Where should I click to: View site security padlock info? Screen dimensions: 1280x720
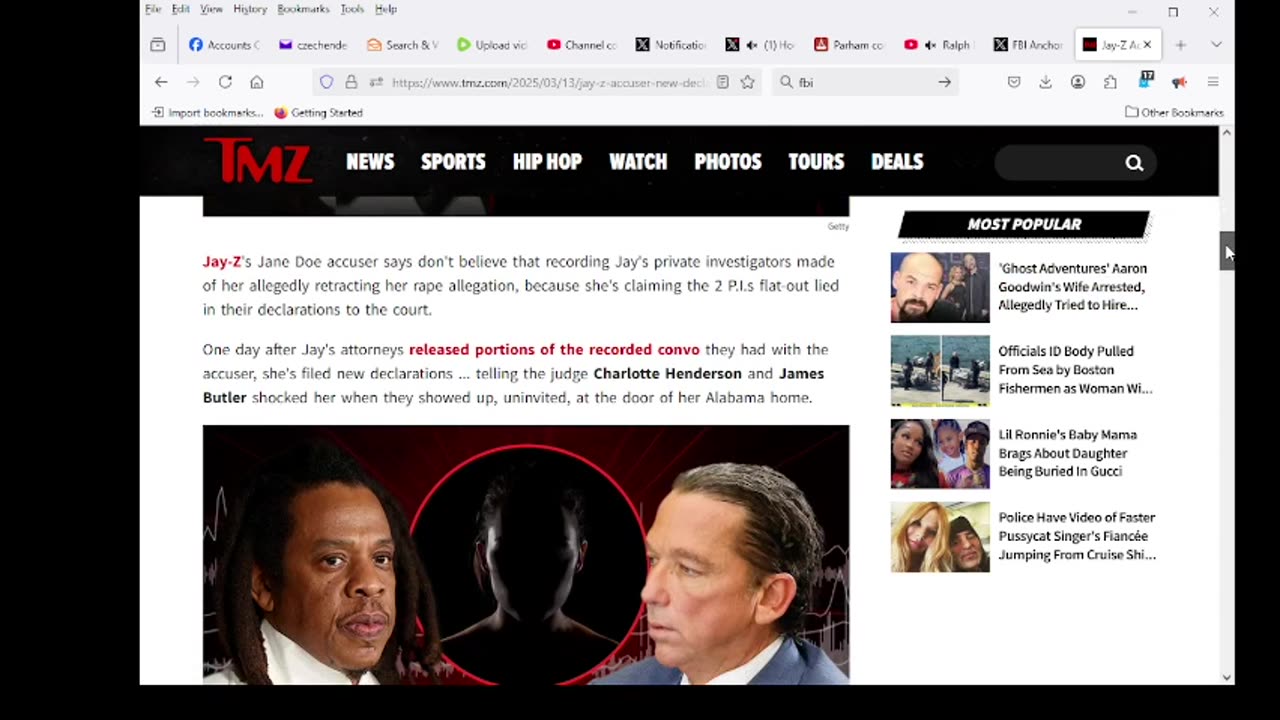pos(351,82)
